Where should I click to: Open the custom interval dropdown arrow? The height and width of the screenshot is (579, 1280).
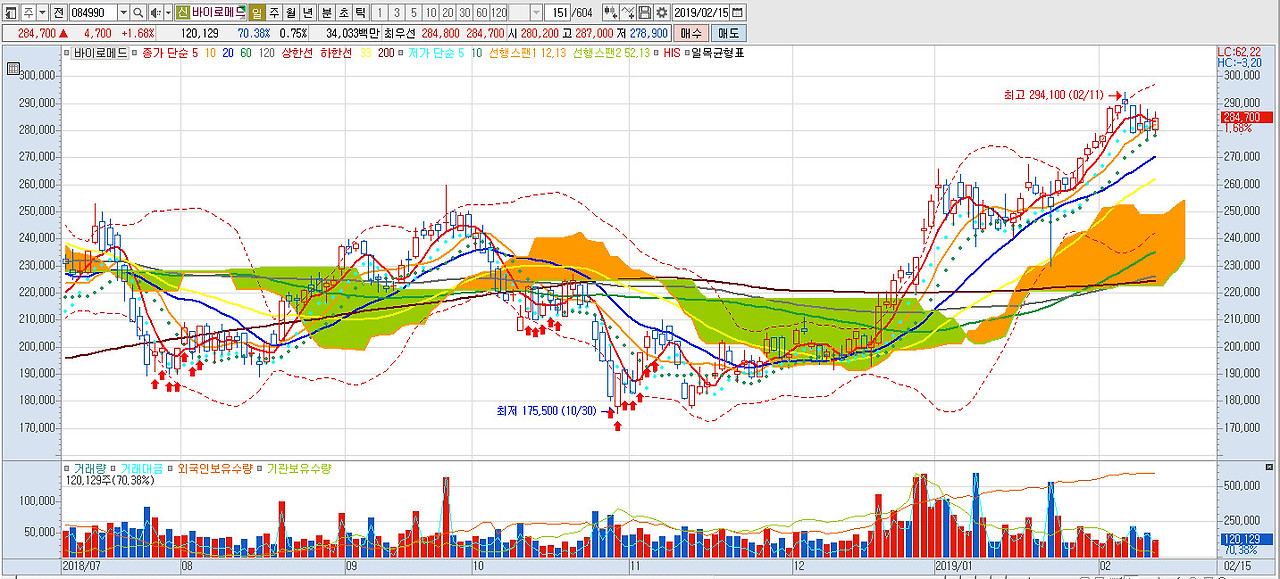tap(536, 13)
